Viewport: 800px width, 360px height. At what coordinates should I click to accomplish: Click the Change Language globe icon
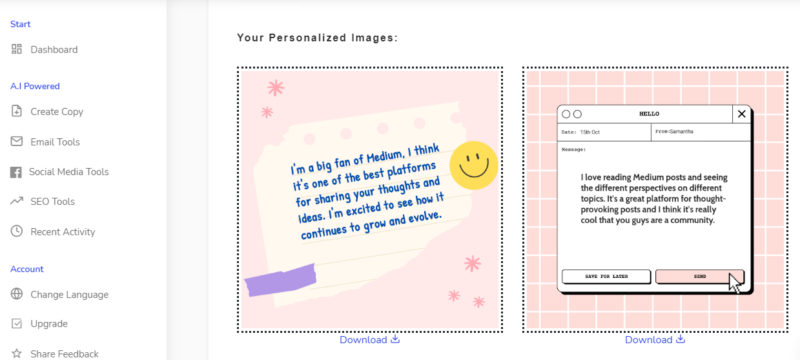[x=17, y=294]
